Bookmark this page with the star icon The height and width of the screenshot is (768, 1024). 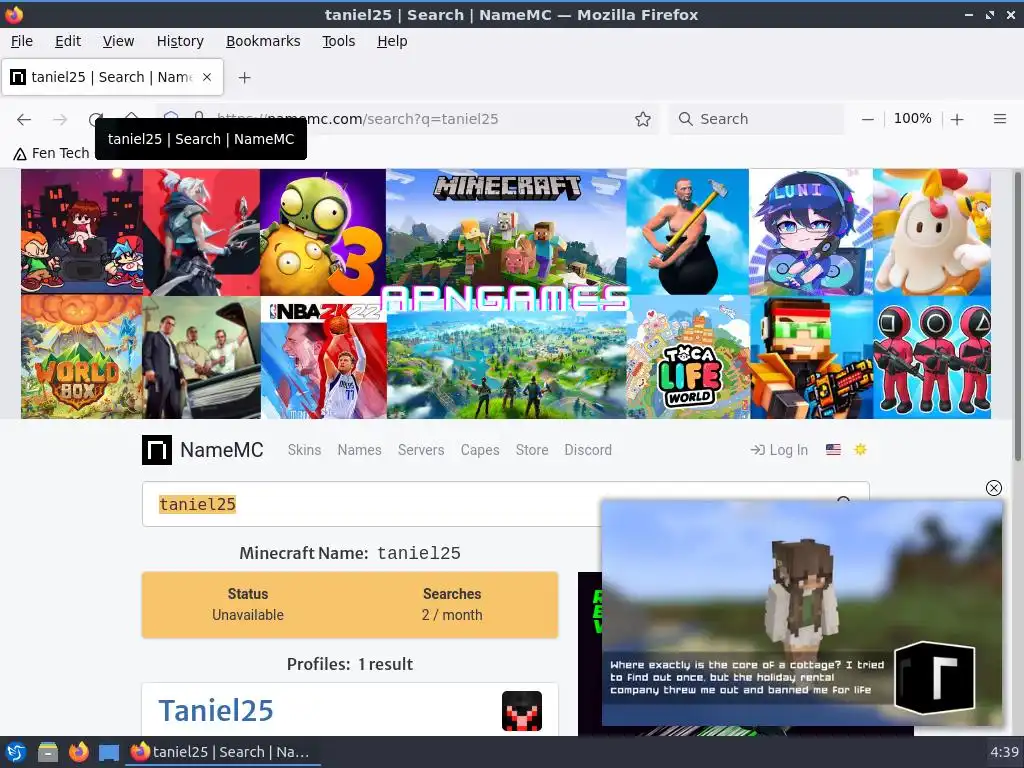pos(643,119)
